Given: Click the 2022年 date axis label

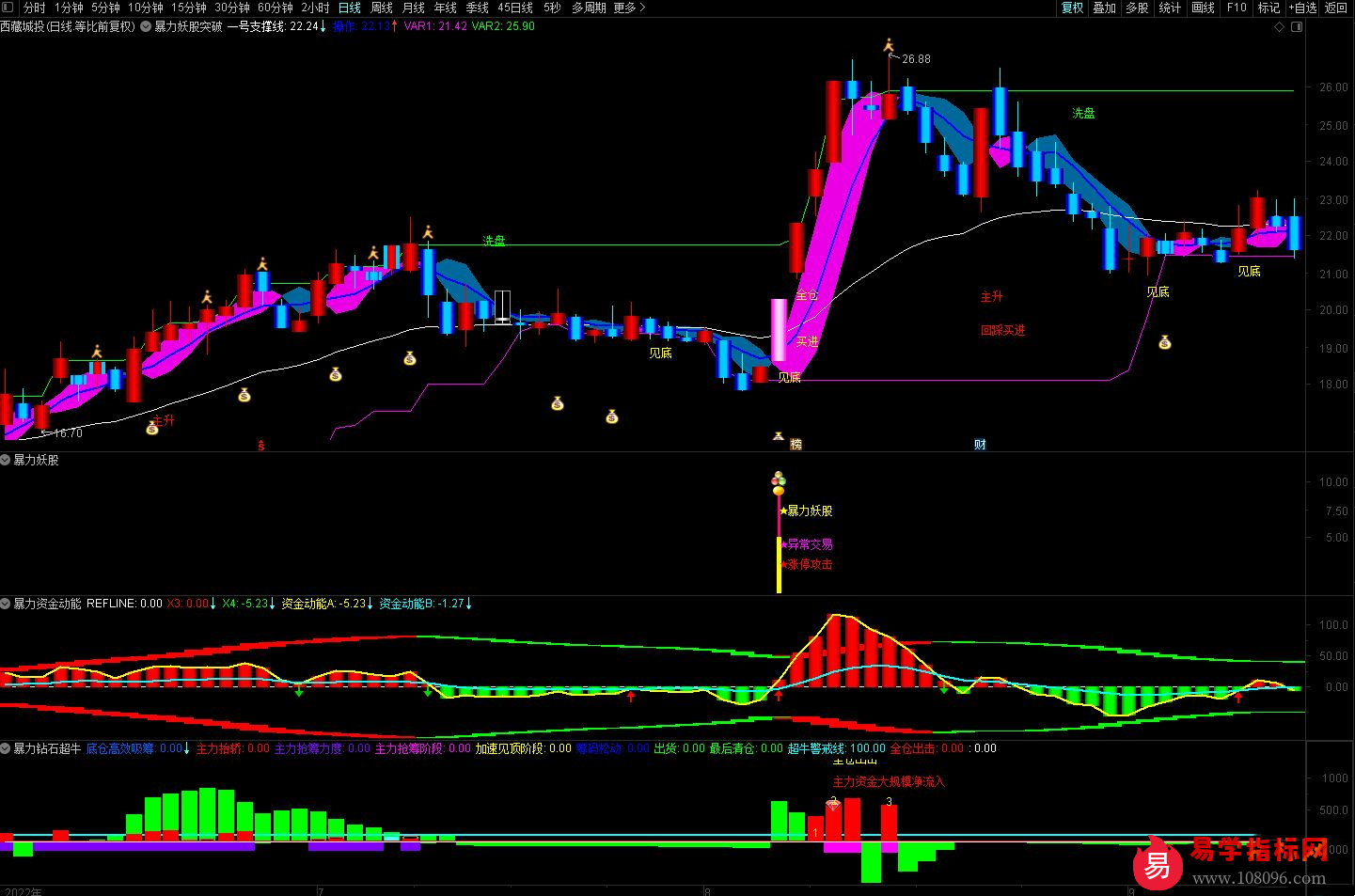Looking at the screenshot, I should coord(24,891).
